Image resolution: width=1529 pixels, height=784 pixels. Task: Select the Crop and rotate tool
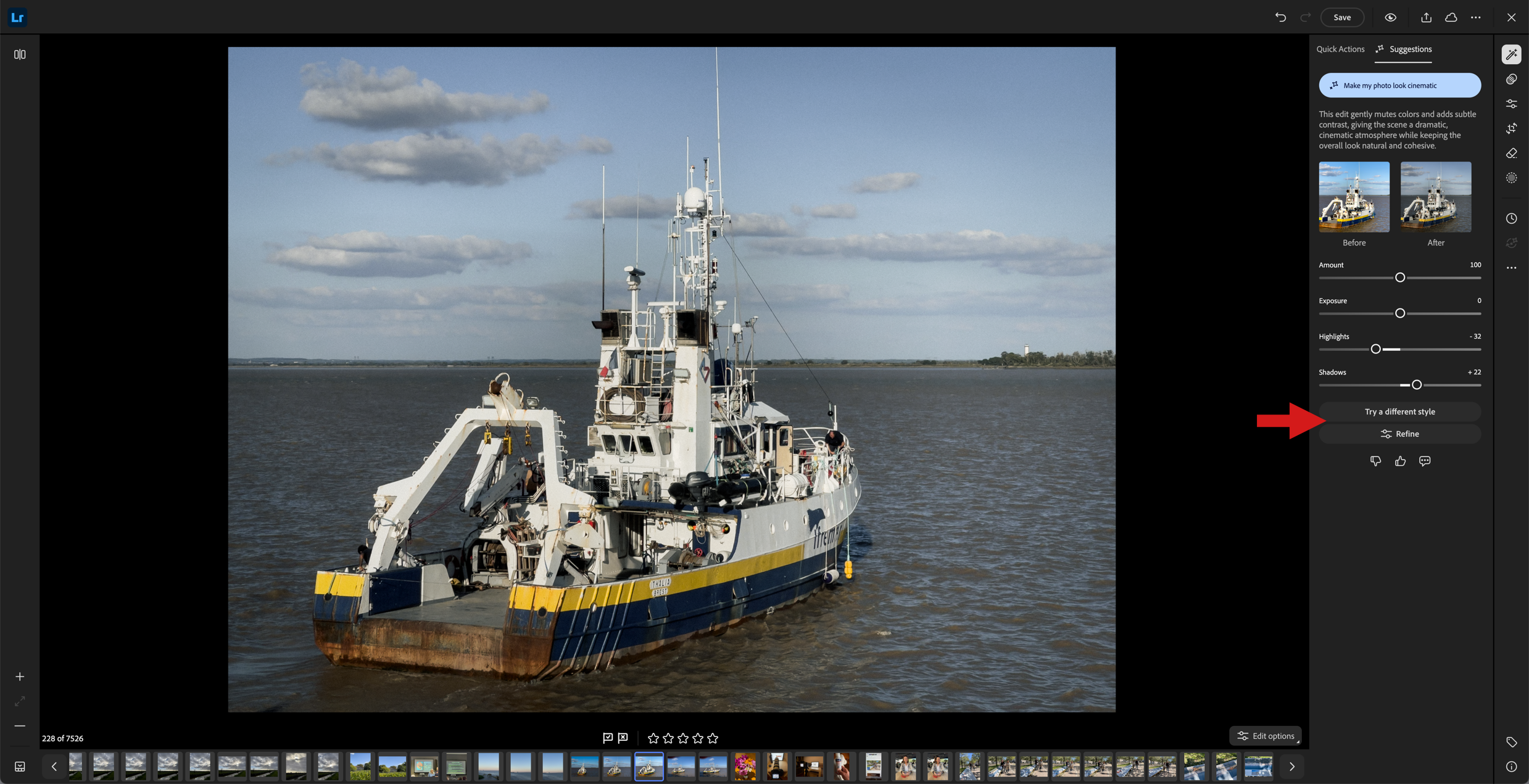point(1511,128)
